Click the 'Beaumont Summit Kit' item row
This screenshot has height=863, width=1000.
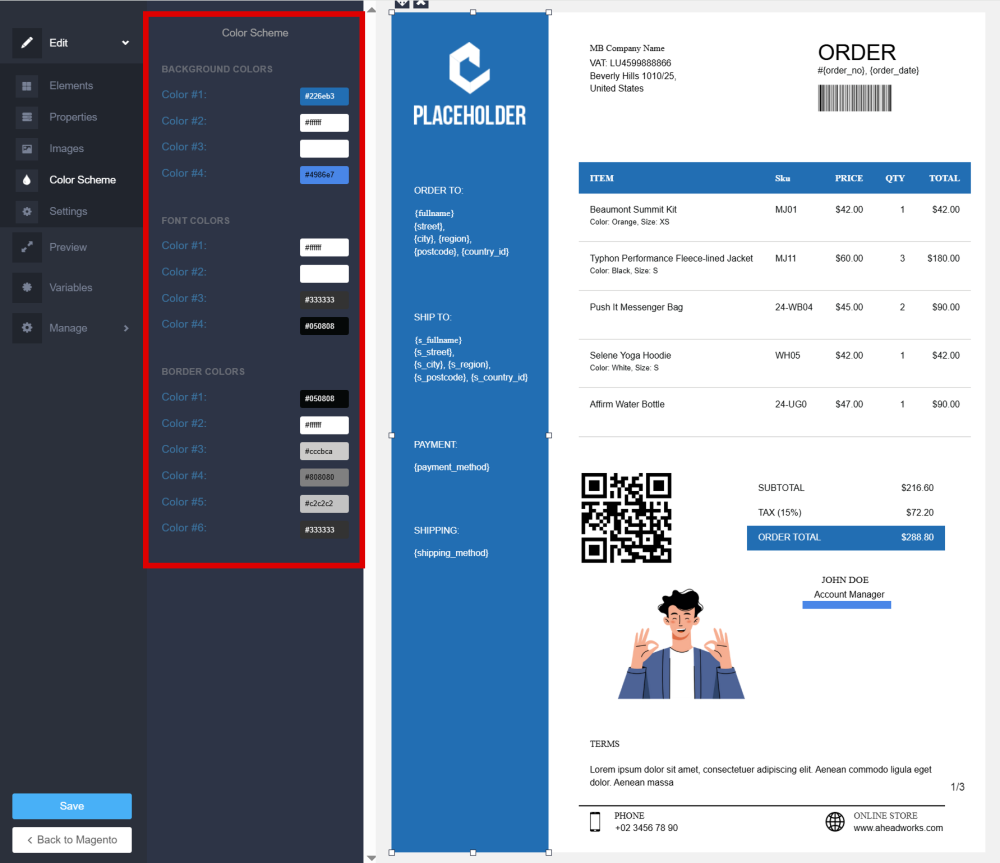(x=774, y=216)
